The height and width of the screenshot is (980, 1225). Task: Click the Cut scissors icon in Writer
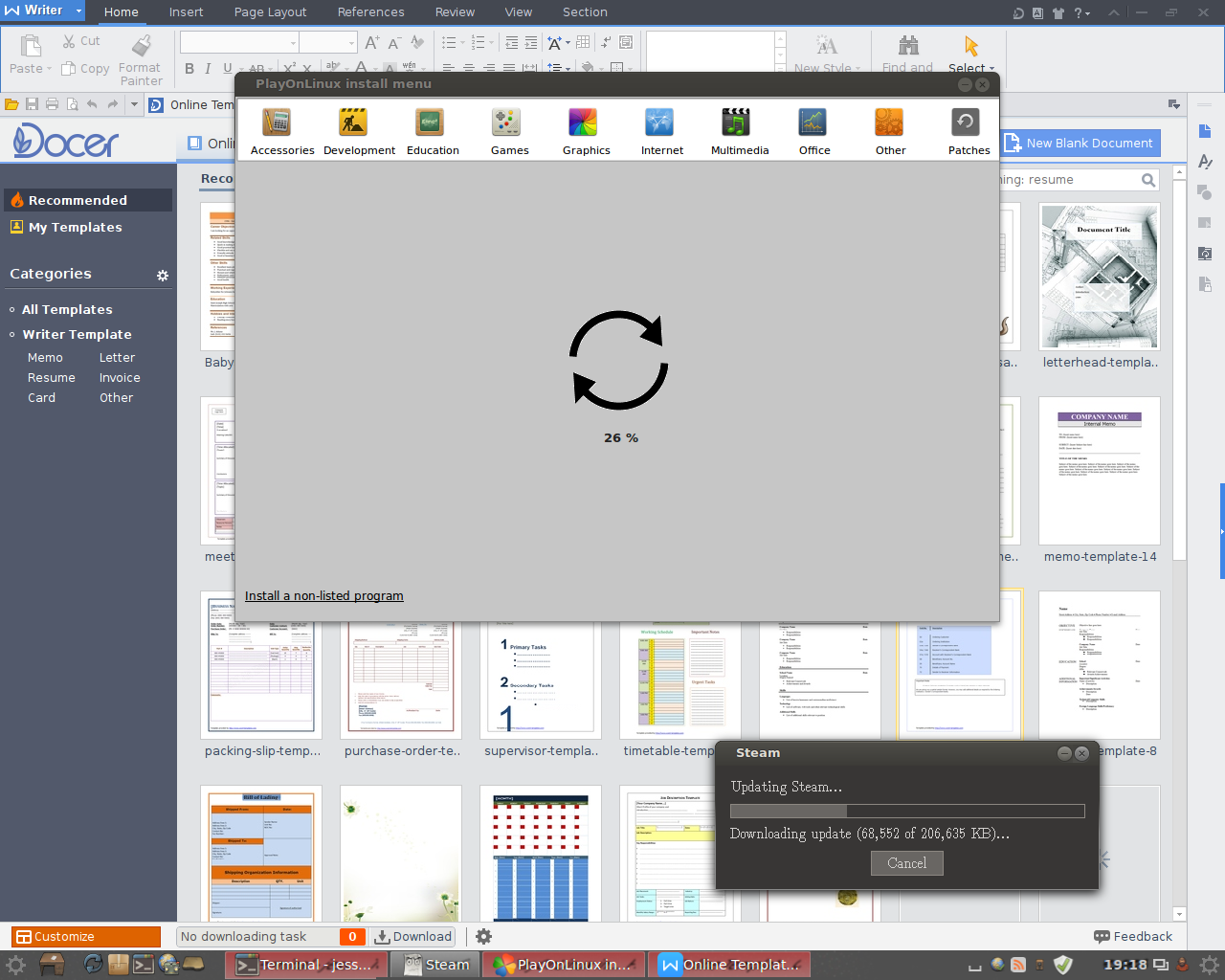(69, 41)
